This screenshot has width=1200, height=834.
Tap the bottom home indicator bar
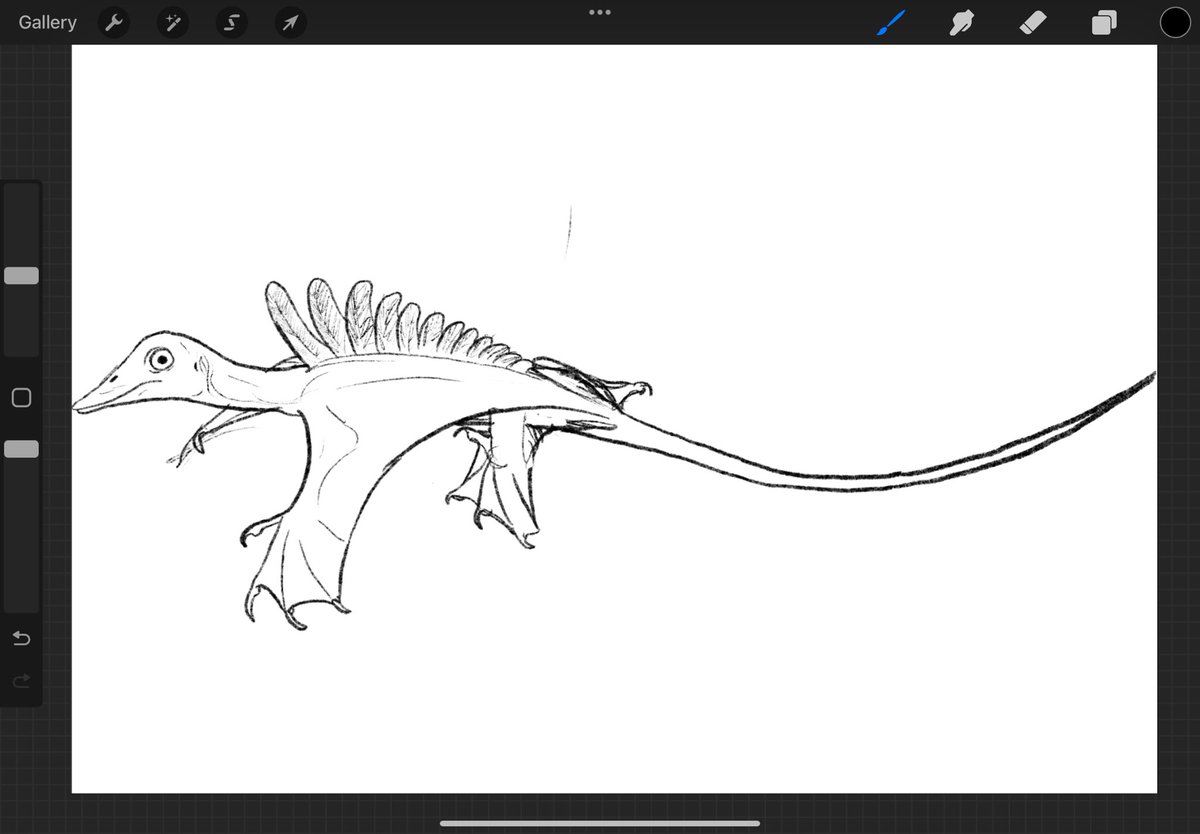(x=599, y=822)
